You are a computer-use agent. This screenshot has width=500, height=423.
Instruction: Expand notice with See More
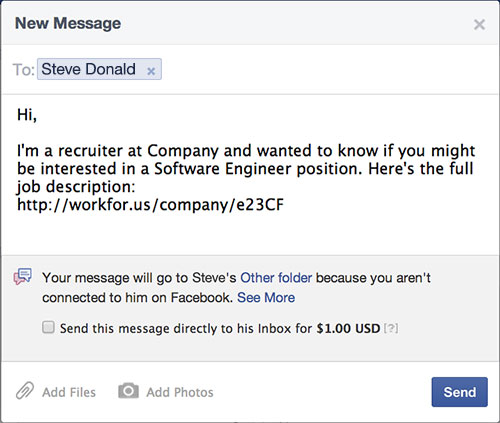point(266,298)
